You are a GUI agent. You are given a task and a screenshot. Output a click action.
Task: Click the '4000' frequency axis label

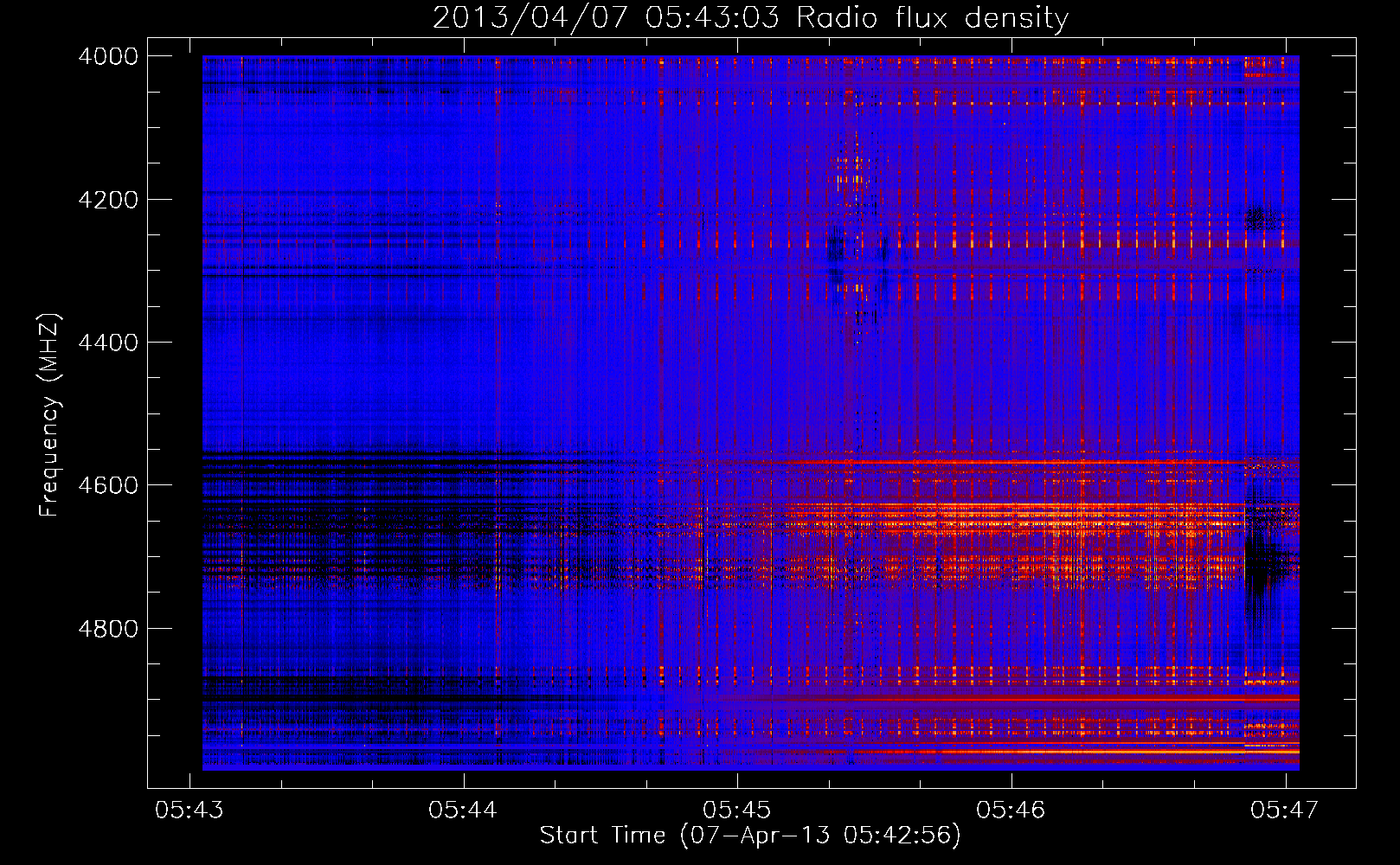[x=108, y=56]
